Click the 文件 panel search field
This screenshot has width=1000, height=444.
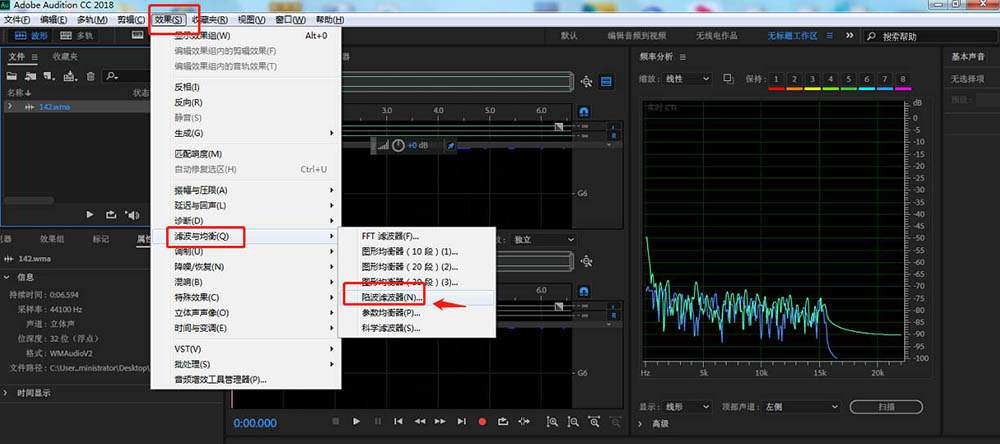(x=127, y=77)
